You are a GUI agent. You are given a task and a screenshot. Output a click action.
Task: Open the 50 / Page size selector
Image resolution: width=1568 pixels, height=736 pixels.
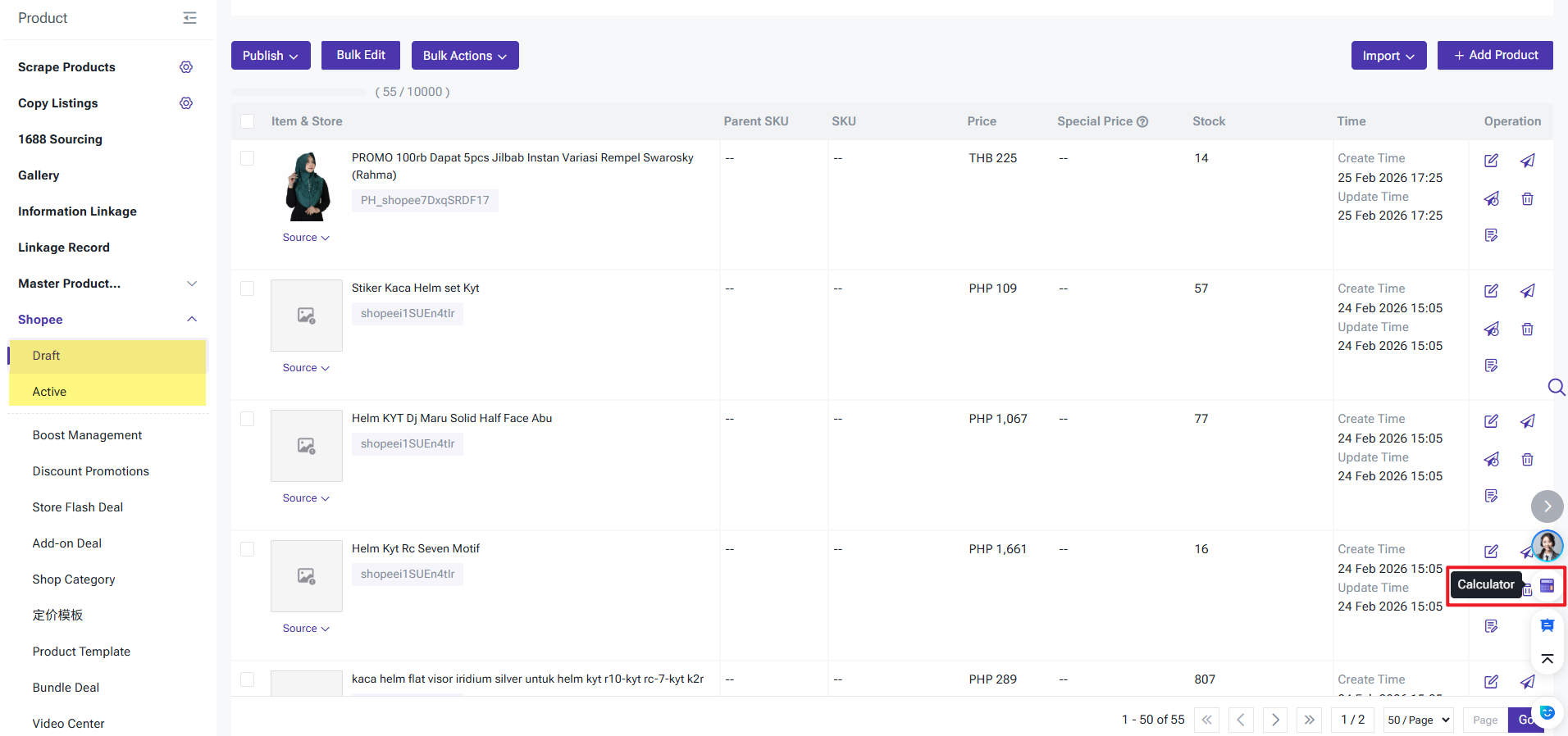pos(1418,720)
